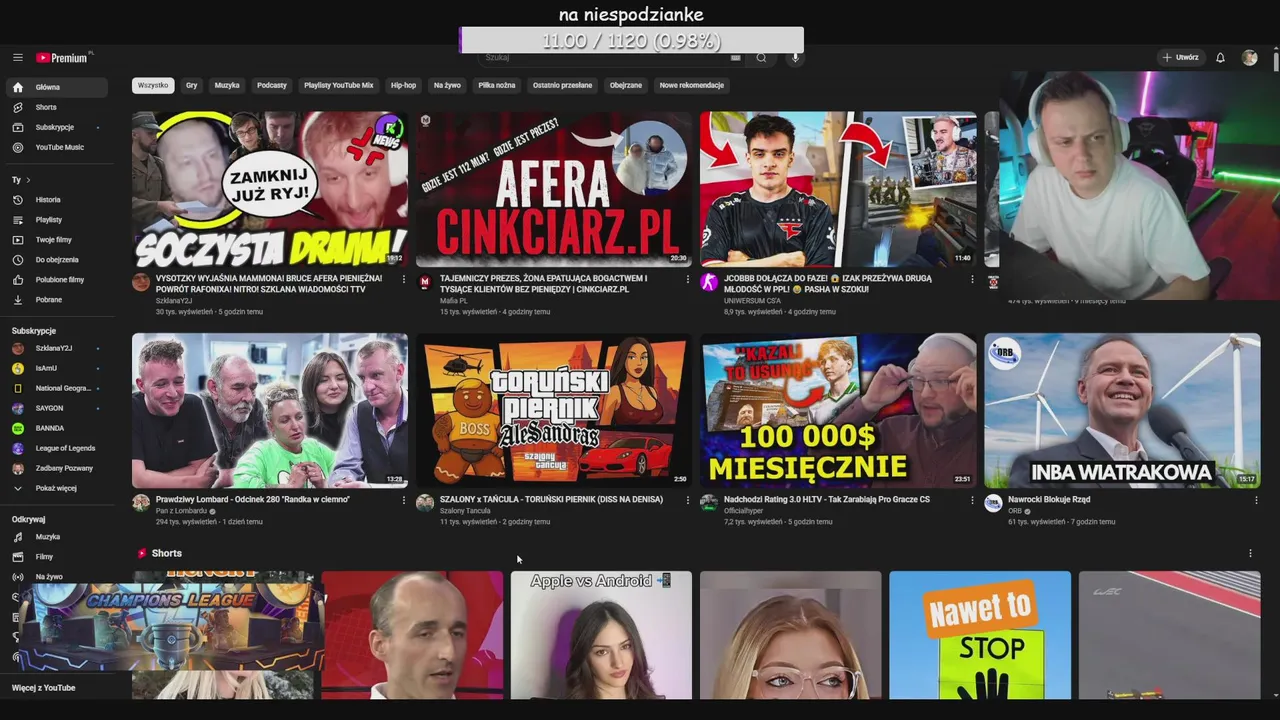Select the Obejrzane filter chip
Viewport: 1280px width, 720px height.
tap(626, 85)
